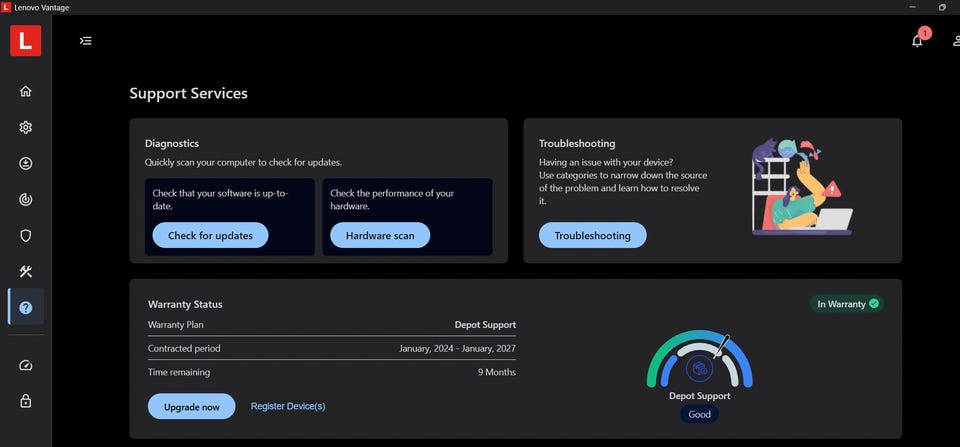Click the In Warranty status badge
This screenshot has height=447, width=960.
tap(846, 303)
